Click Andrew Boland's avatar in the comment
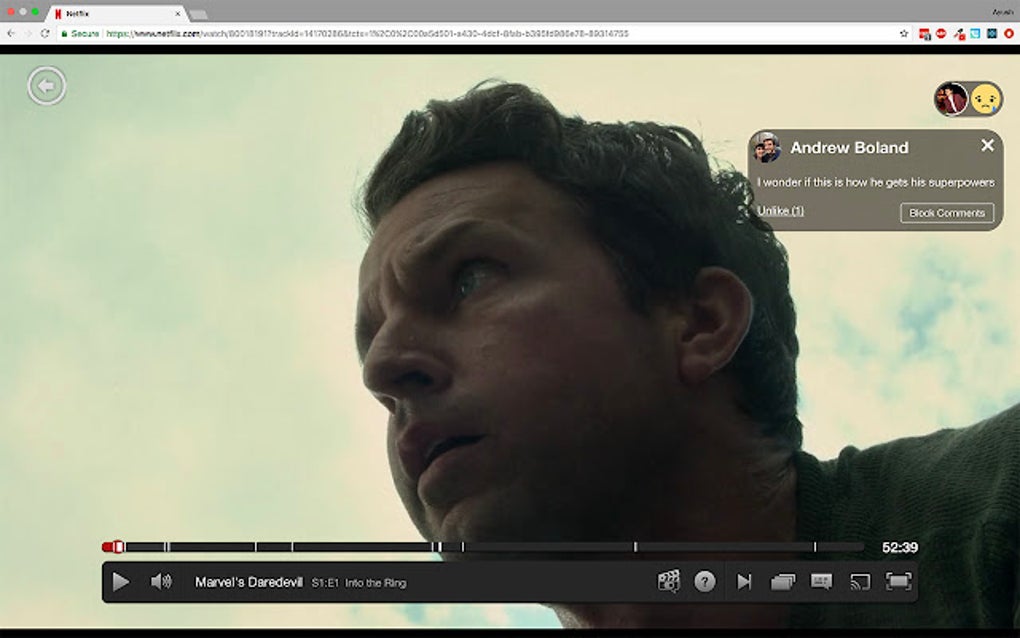The height and width of the screenshot is (638, 1020). [x=767, y=148]
